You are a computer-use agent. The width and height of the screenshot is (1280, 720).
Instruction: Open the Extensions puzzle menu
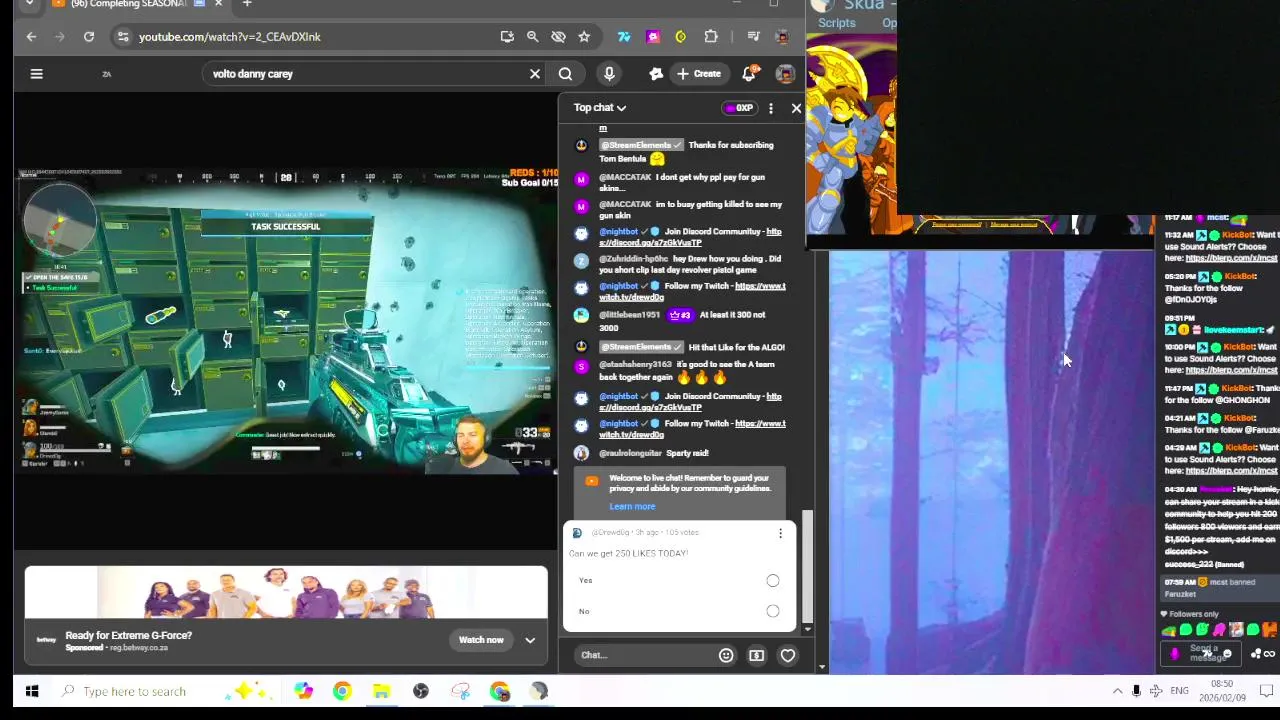point(711,37)
